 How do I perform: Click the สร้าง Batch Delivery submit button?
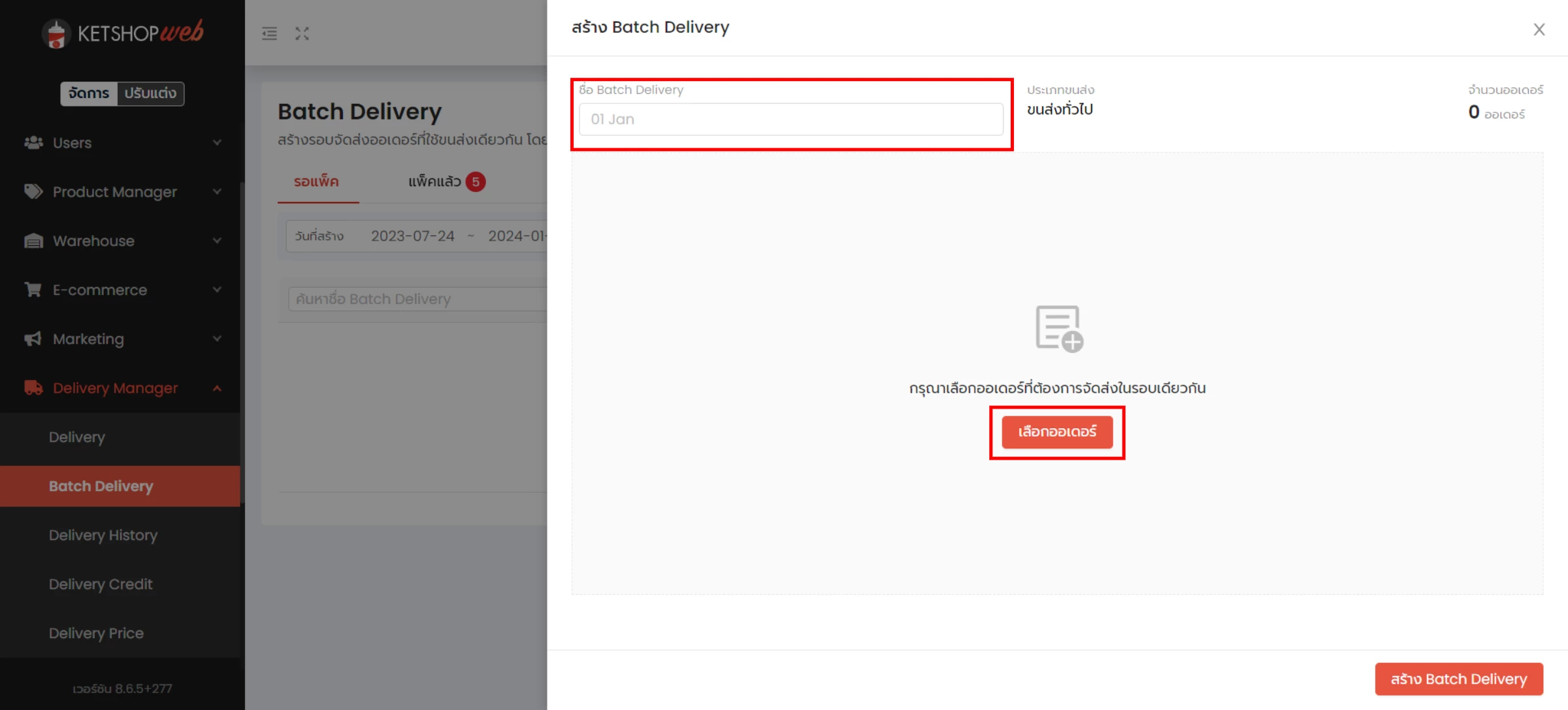(x=1459, y=679)
